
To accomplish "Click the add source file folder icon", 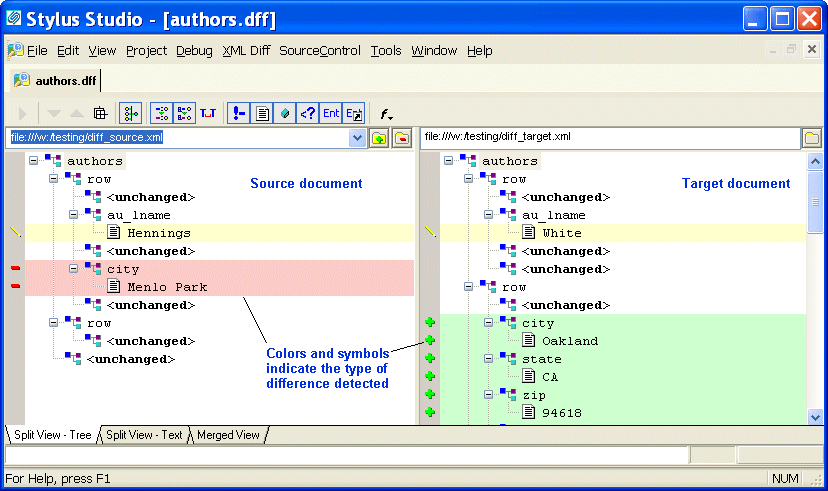I will [379, 138].
